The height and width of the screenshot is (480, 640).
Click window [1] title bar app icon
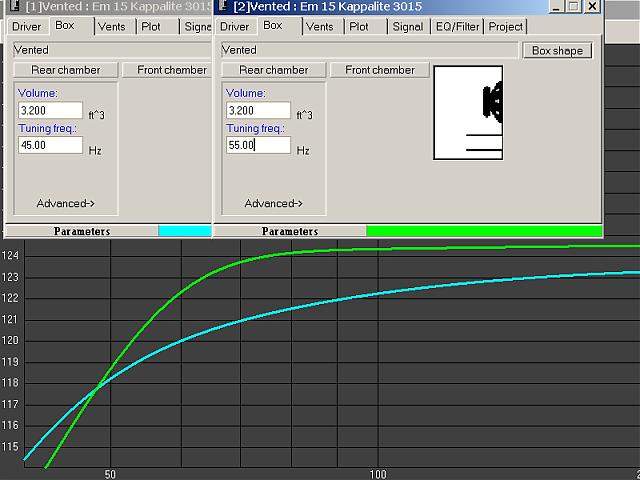[x=15, y=6]
